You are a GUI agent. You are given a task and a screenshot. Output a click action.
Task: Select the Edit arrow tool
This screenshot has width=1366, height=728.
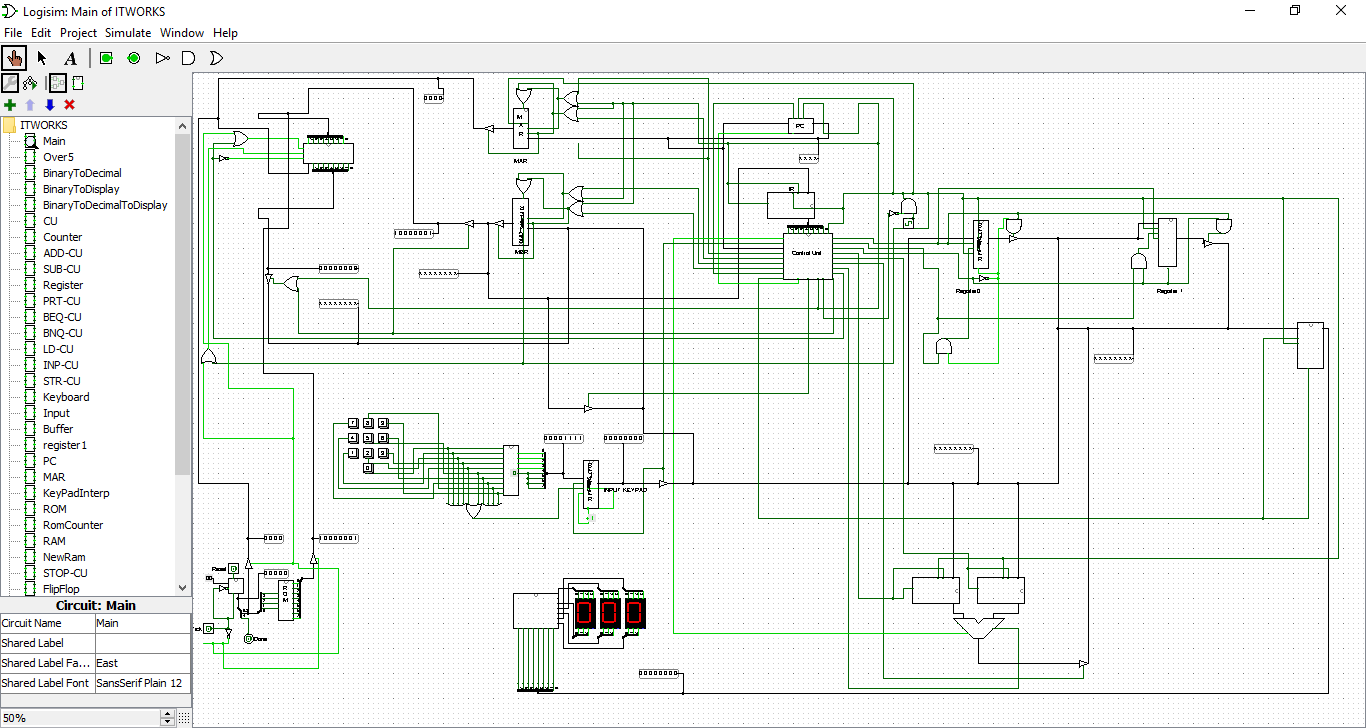[42, 58]
